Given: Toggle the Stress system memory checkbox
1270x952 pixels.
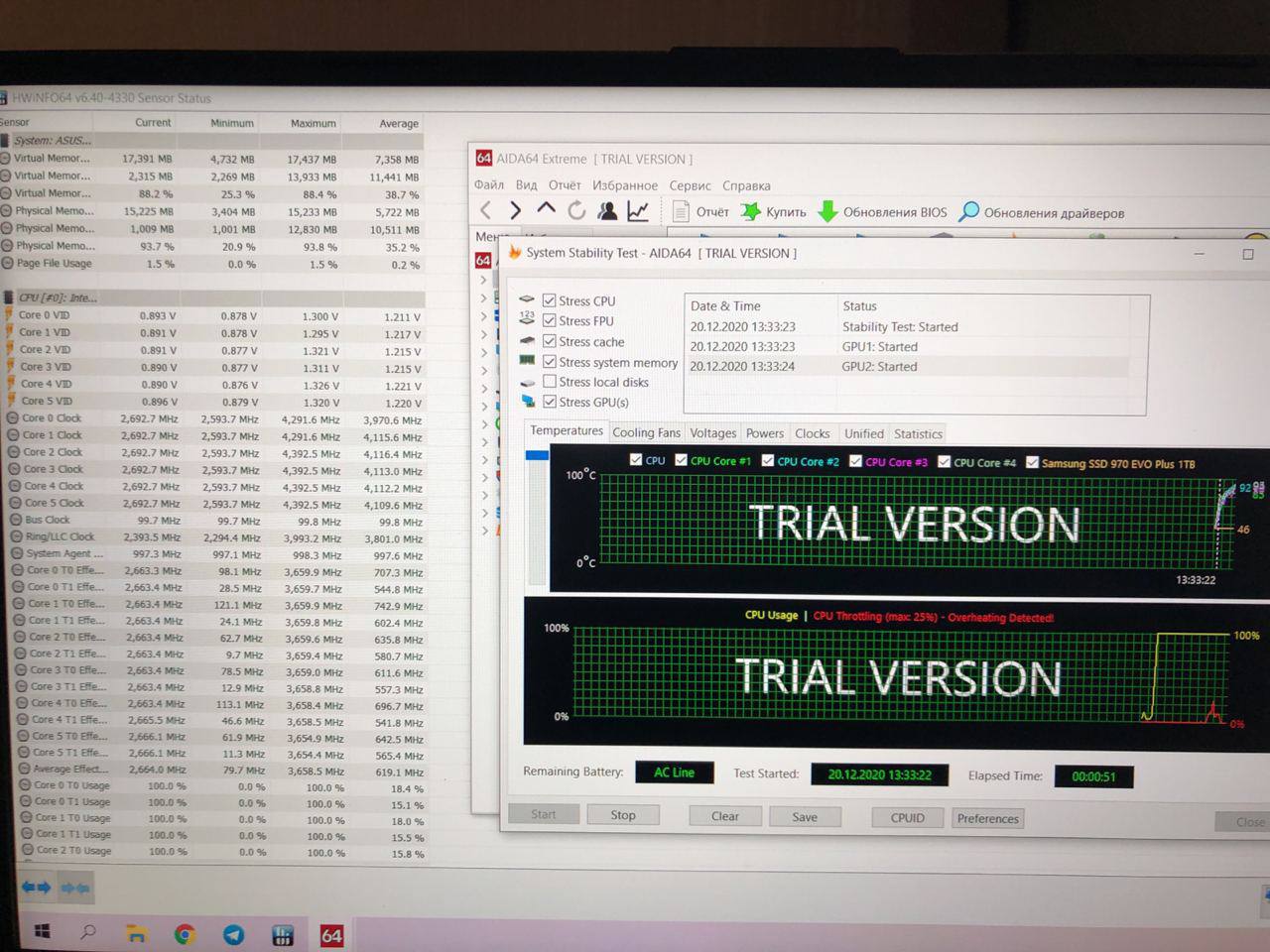Looking at the screenshot, I should click(550, 362).
